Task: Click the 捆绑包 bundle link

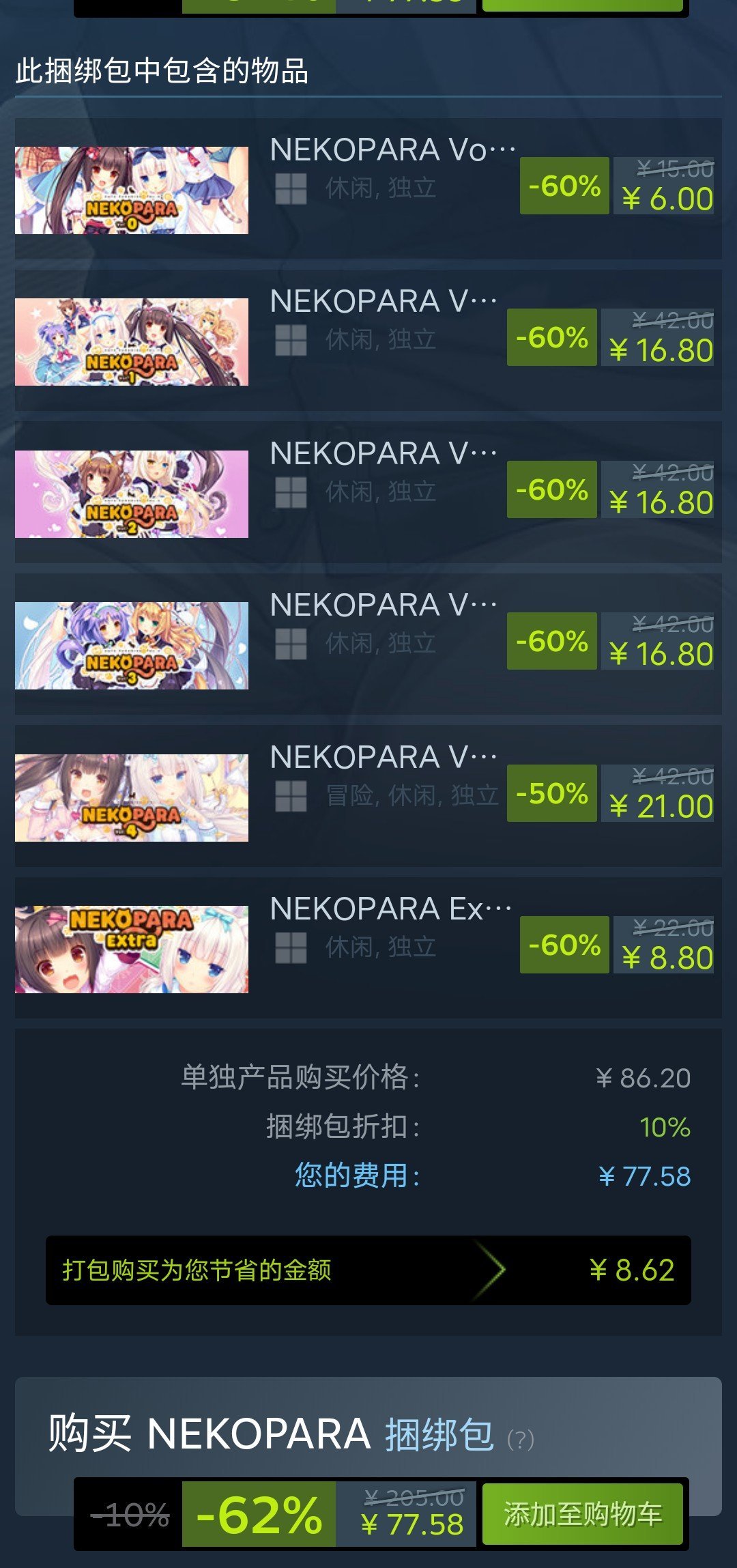Action: click(x=439, y=1434)
